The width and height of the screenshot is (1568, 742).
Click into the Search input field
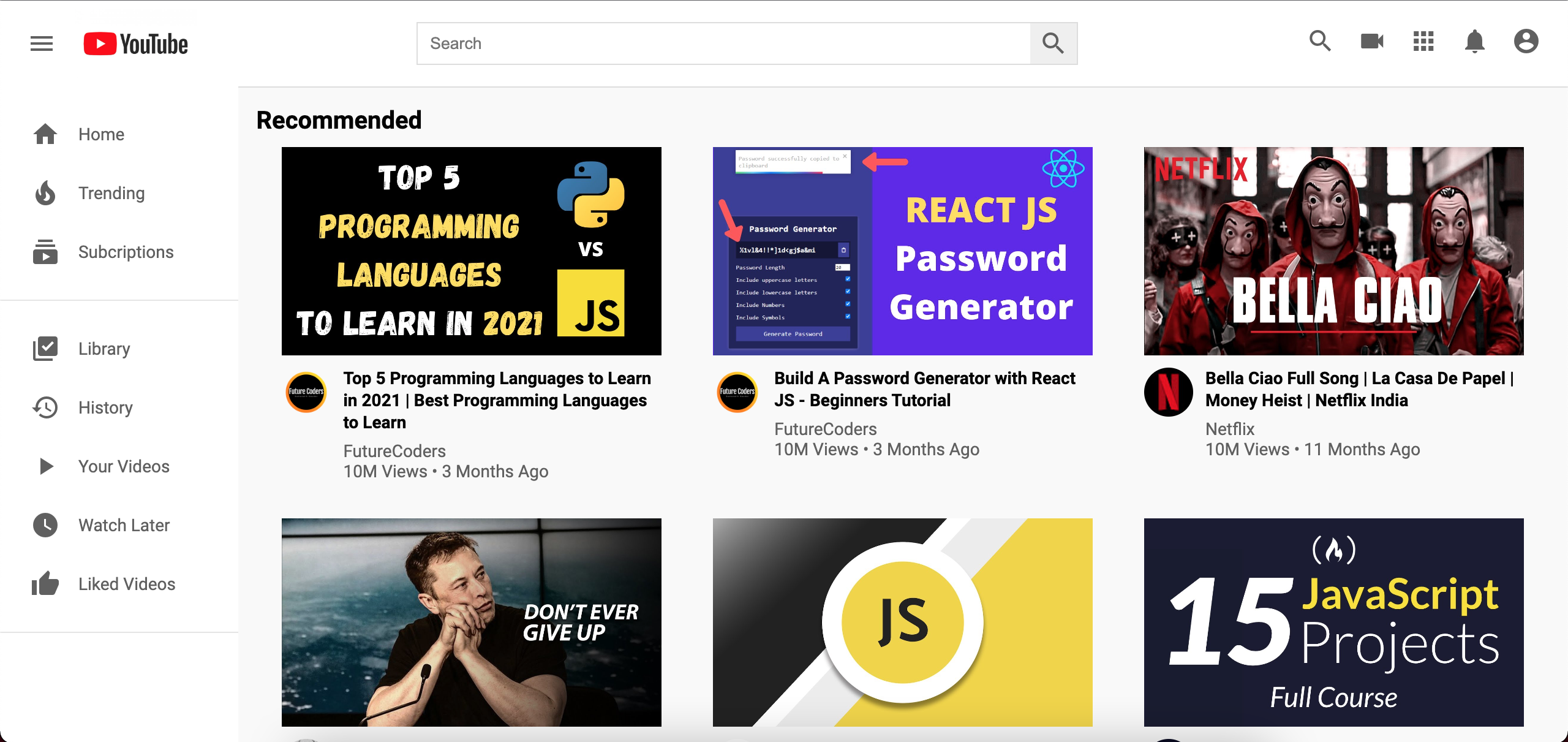point(723,44)
